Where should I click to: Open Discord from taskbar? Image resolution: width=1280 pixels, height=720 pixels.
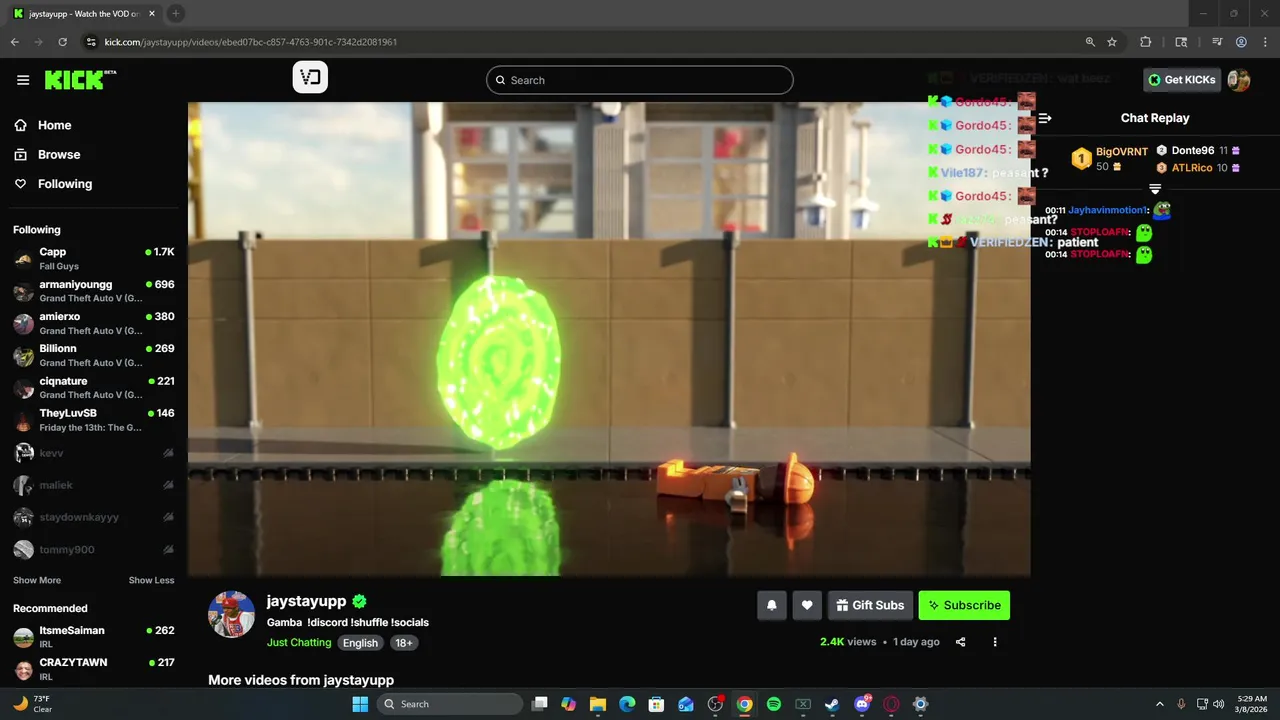(862, 704)
